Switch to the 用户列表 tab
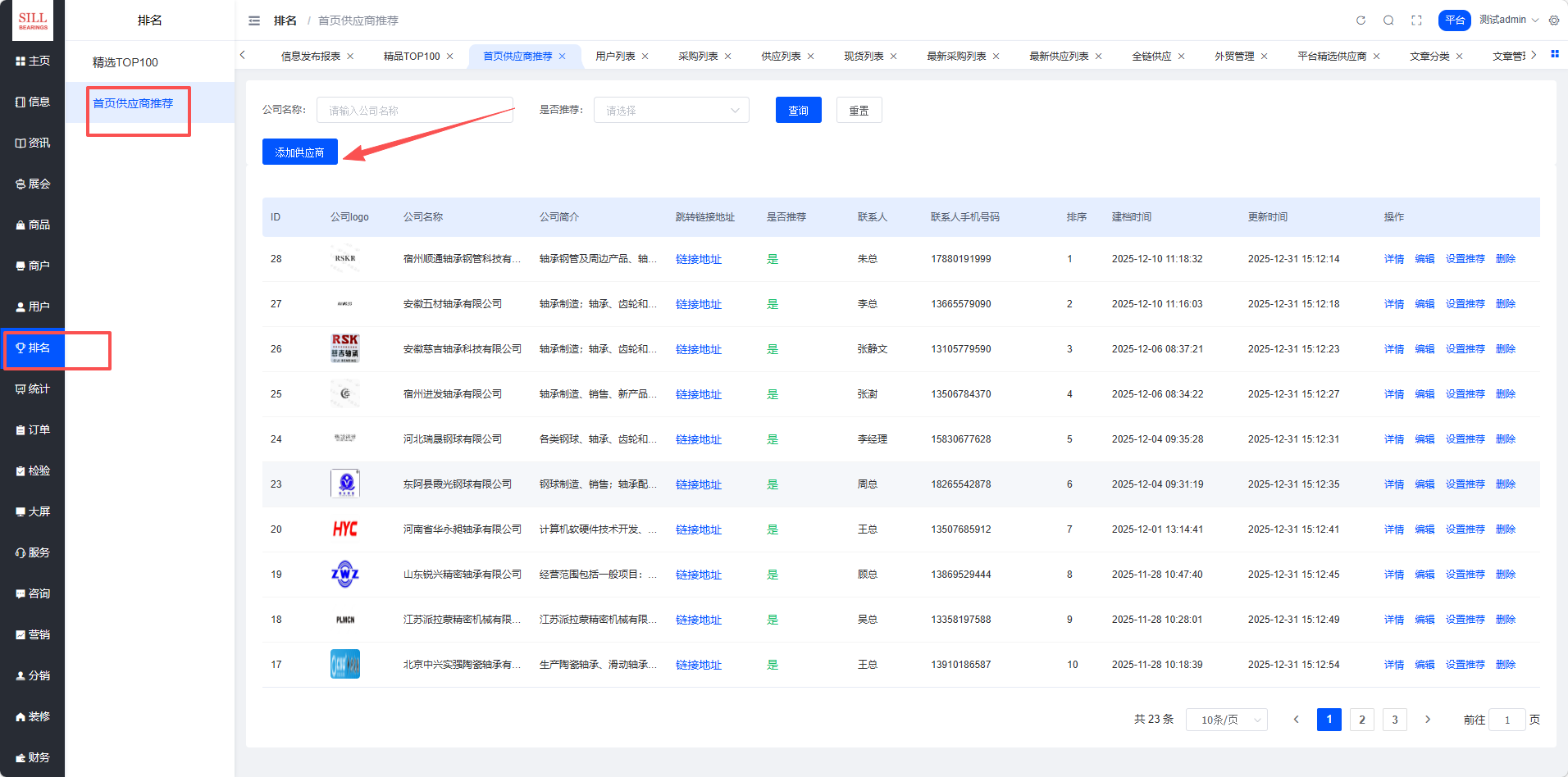Viewport: 1568px width, 777px height. point(615,57)
